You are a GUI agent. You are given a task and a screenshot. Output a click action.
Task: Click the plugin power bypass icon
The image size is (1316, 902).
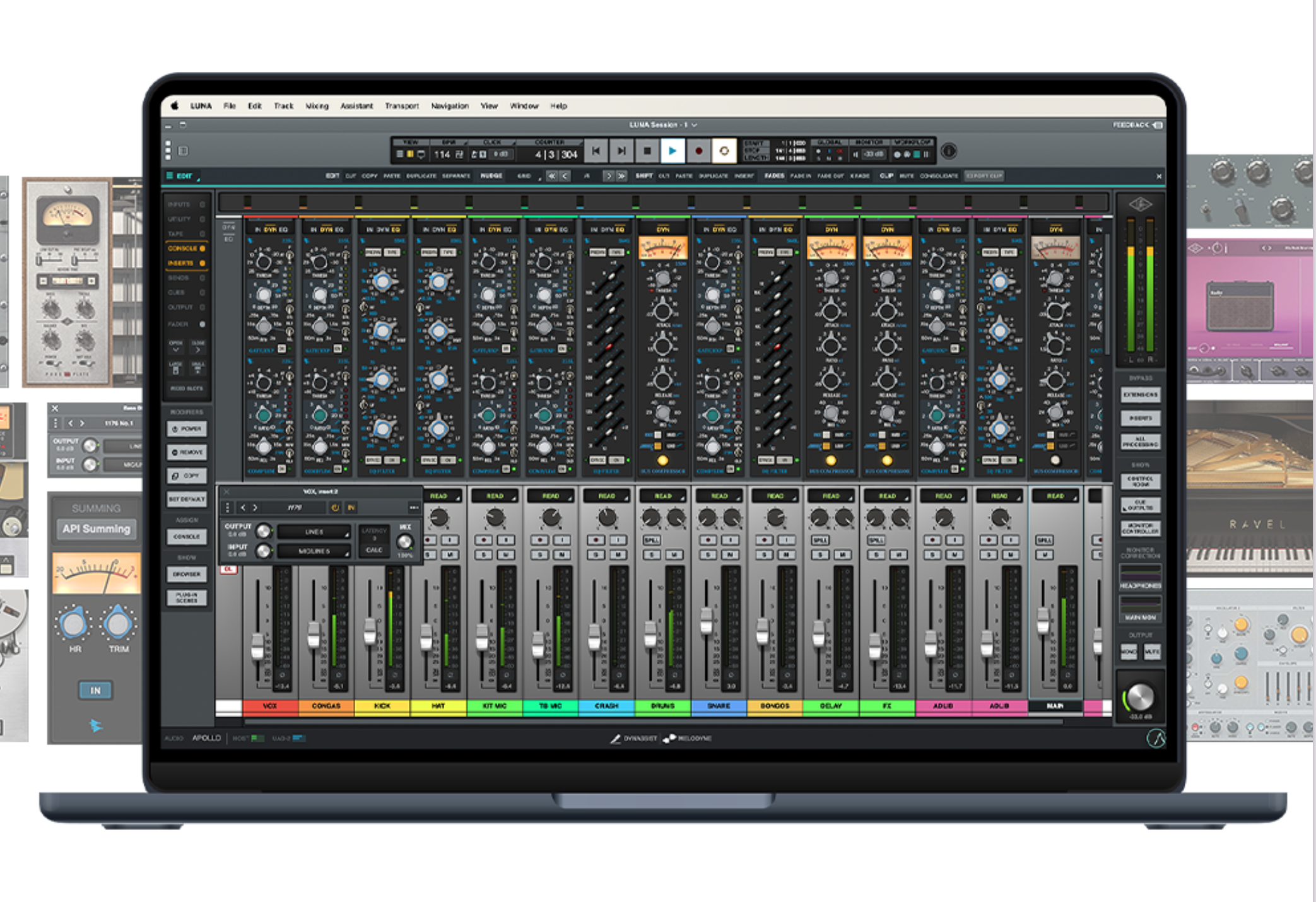pyautogui.click(x=335, y=507)
